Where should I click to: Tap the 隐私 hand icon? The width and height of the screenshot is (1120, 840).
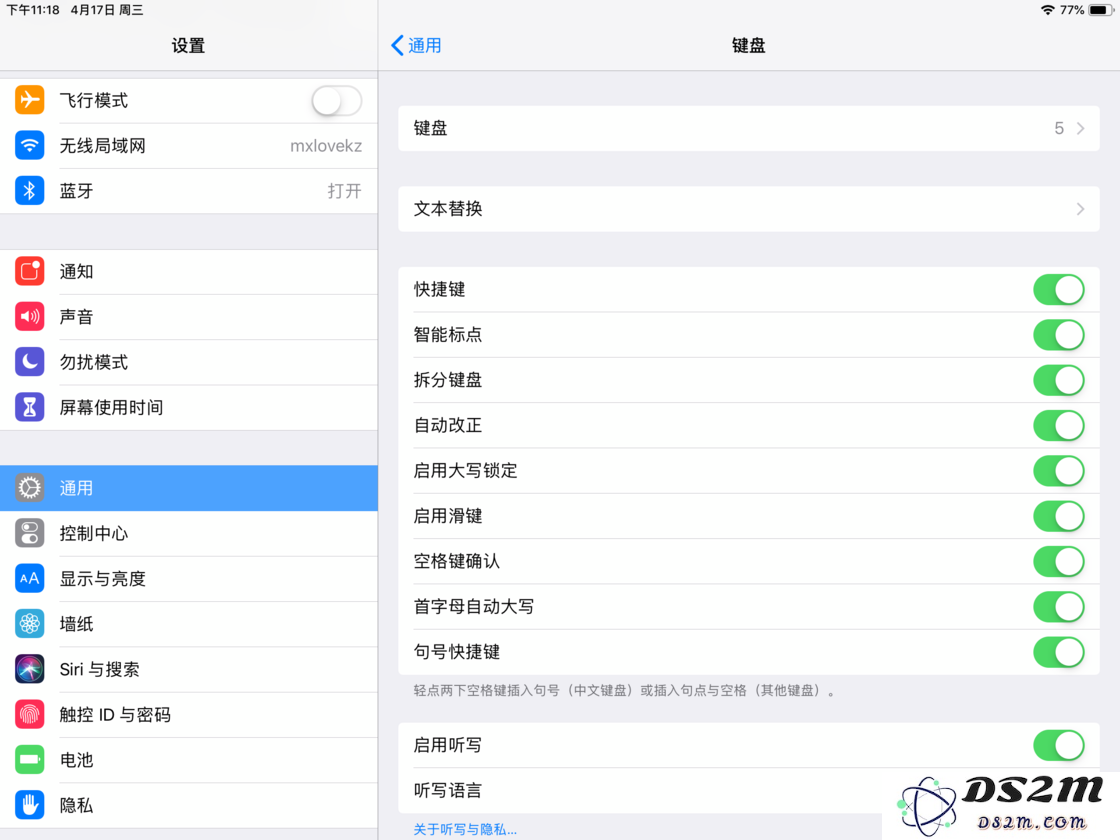tap(29, 805)
